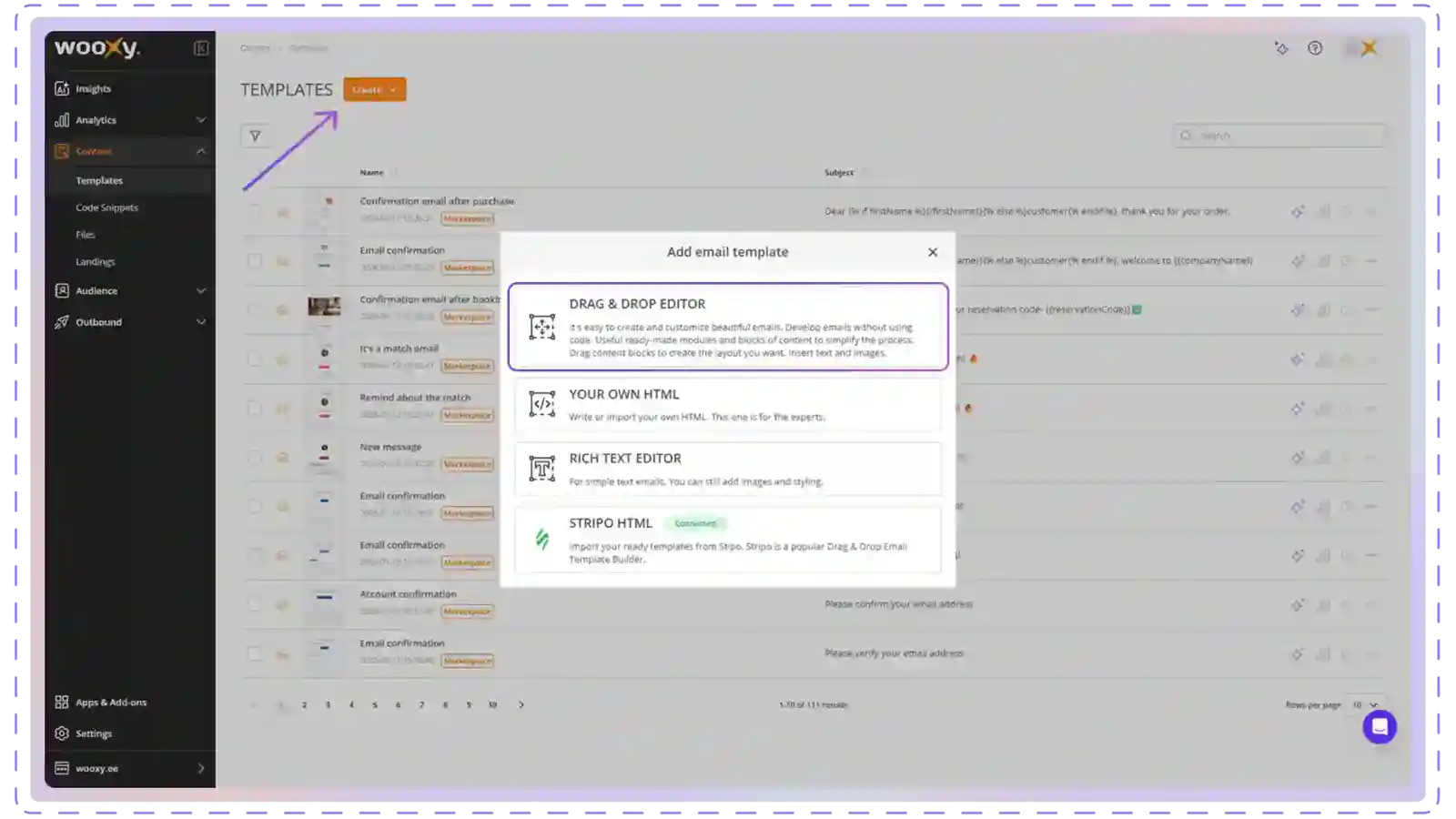Click into the template search field
Image resolution: width=1456 pixels, height=819 pixels.
coord(1283,136)
